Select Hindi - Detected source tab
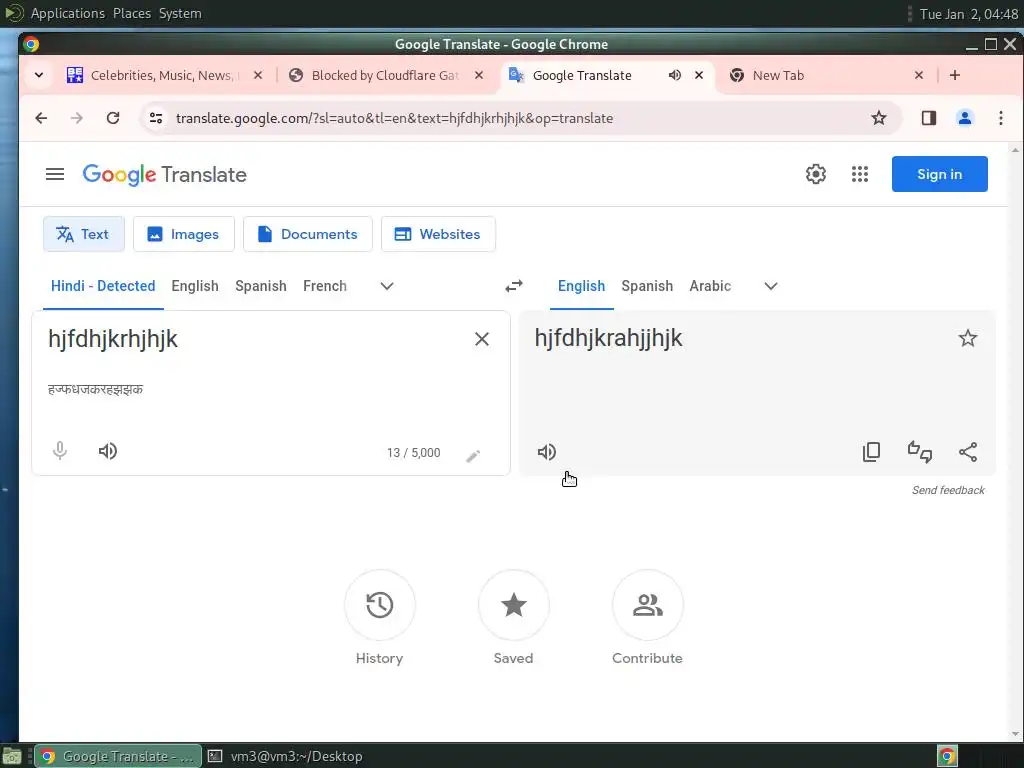This screenshot has width=1024, height=768. pos(103,286)
